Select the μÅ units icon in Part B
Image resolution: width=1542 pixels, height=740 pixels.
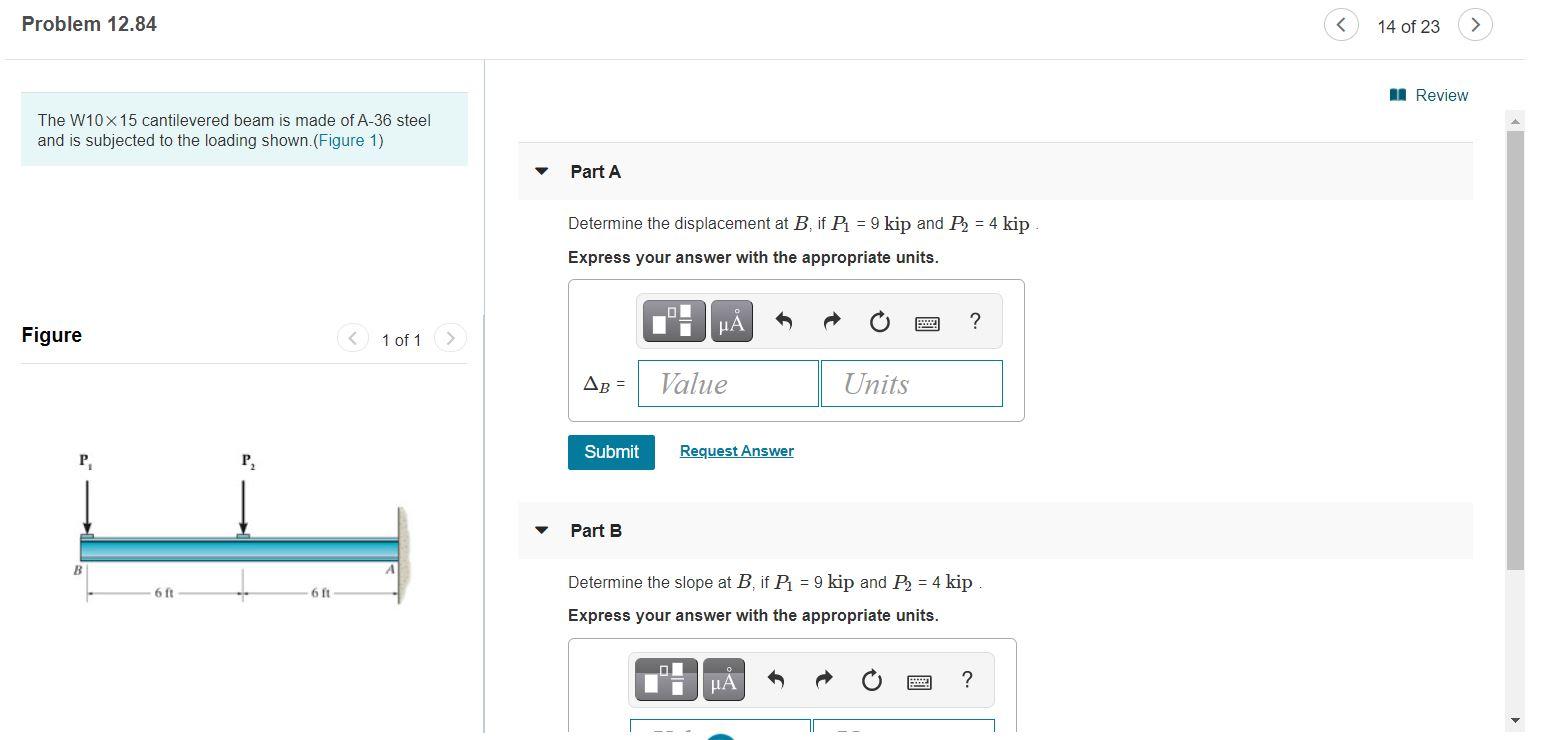[x=723, y=679]
